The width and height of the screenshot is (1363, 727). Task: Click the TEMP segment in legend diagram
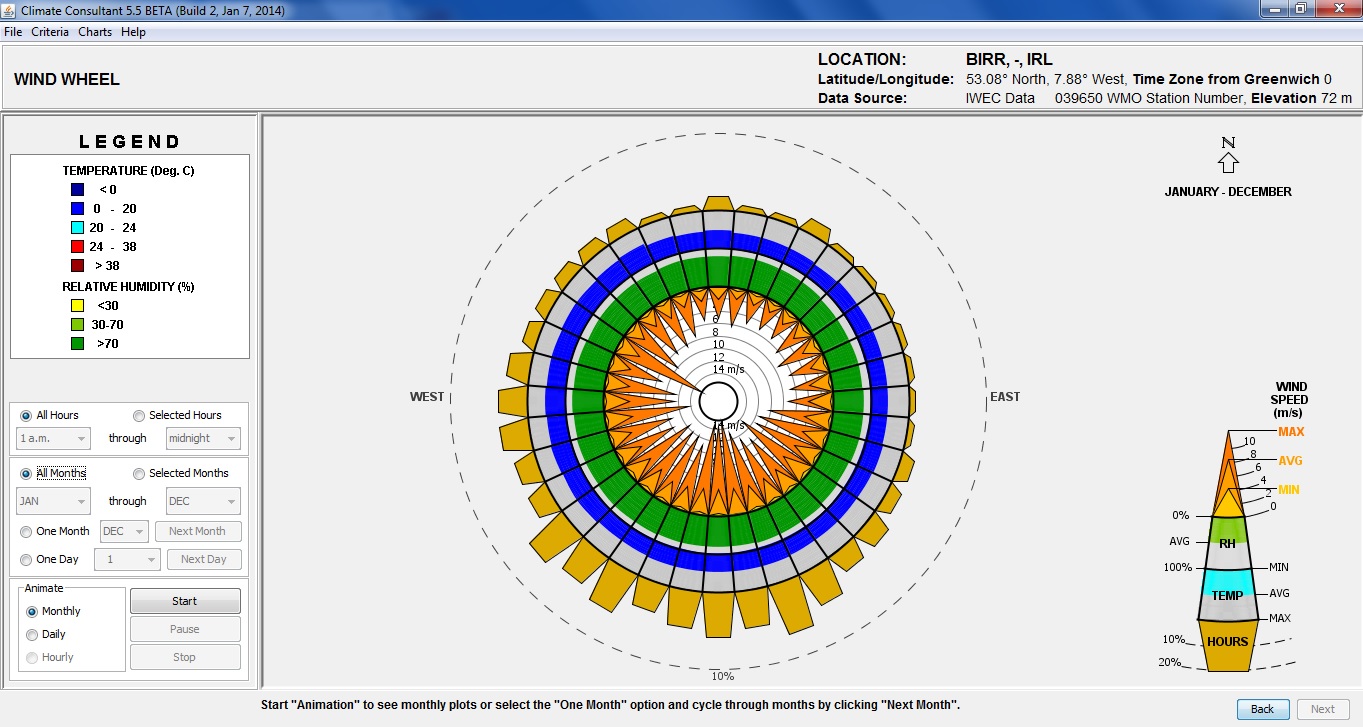pos(1227,595)
